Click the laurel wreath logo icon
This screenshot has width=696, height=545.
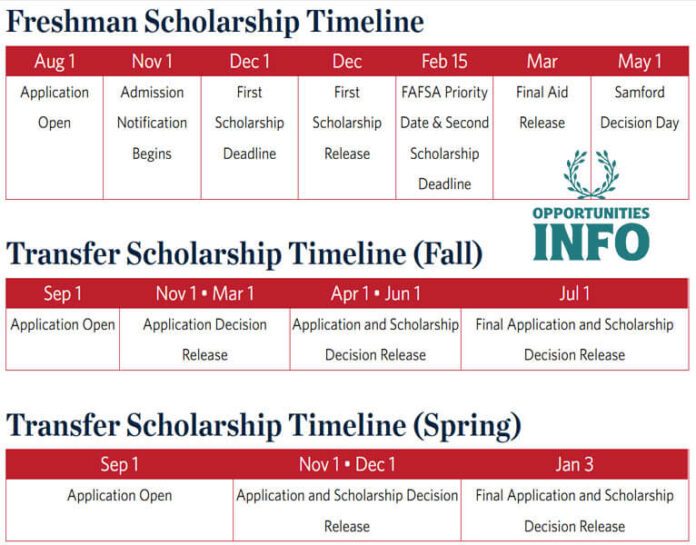[590, 174]
